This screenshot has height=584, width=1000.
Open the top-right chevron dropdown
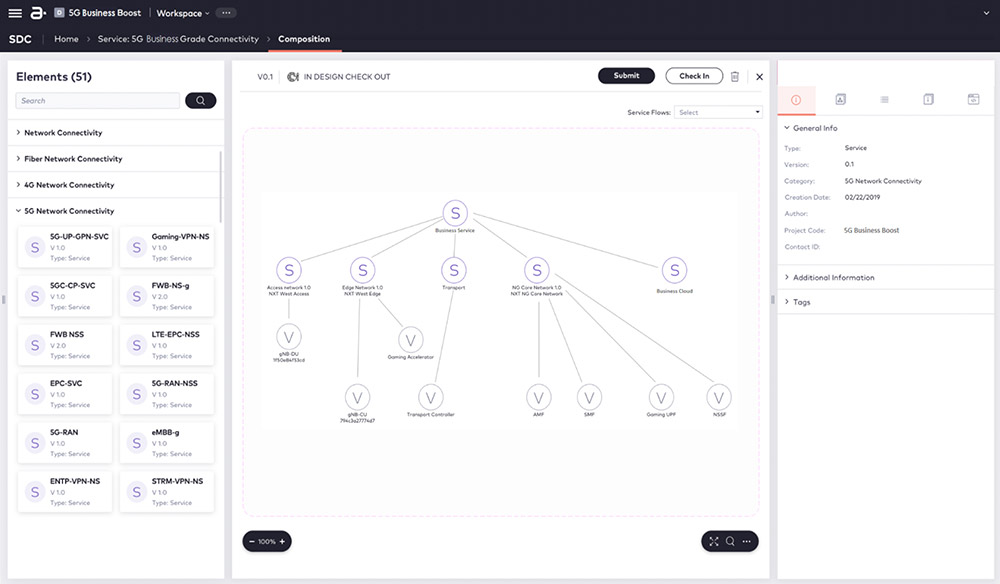pos(986,13)
